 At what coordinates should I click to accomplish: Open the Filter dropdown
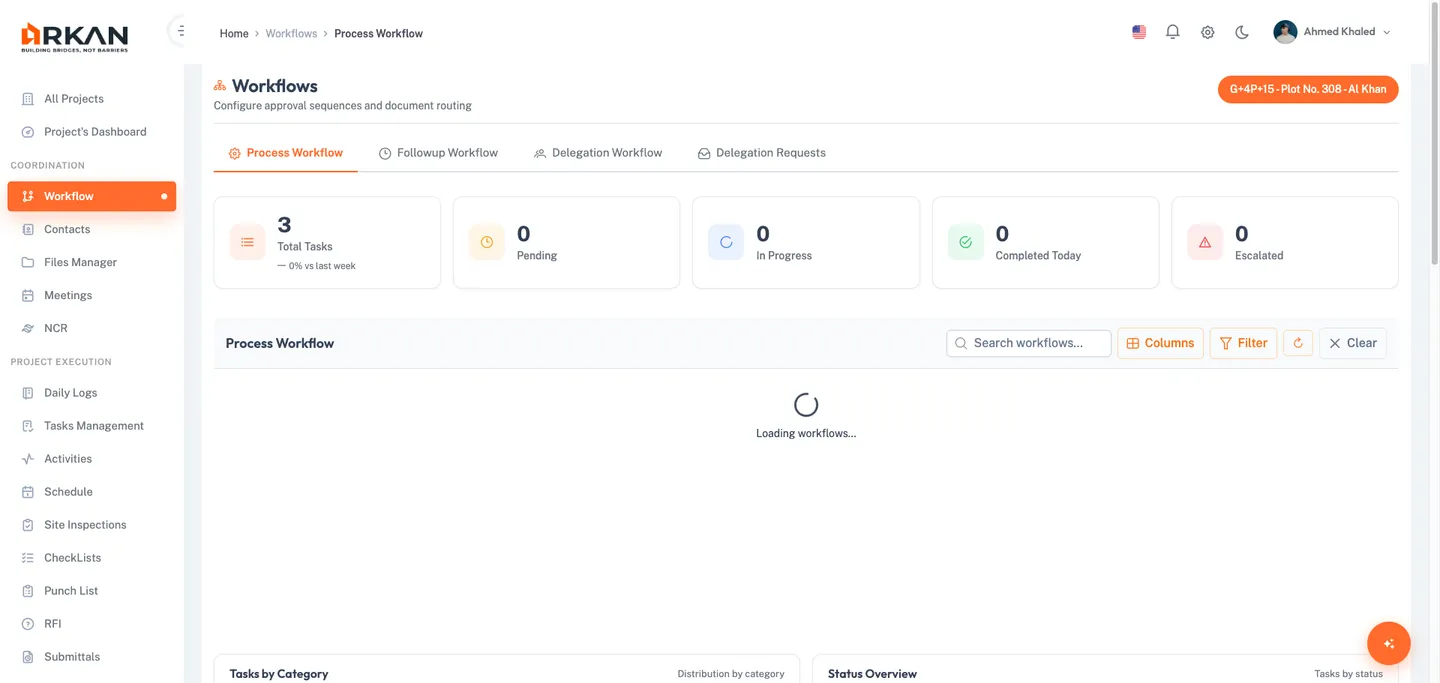(1243, 343)
